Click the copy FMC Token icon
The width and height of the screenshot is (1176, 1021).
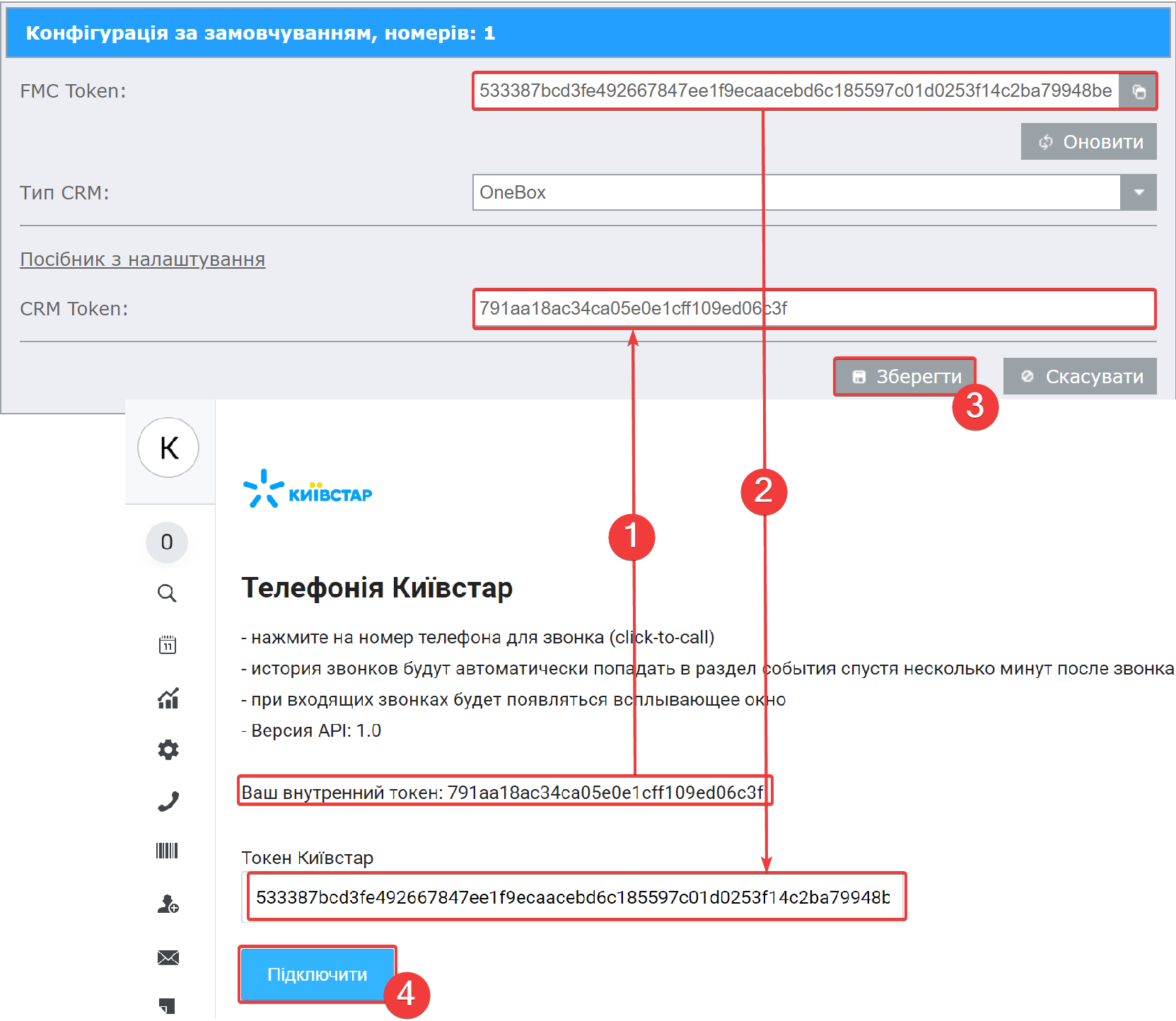point(1139,91)
